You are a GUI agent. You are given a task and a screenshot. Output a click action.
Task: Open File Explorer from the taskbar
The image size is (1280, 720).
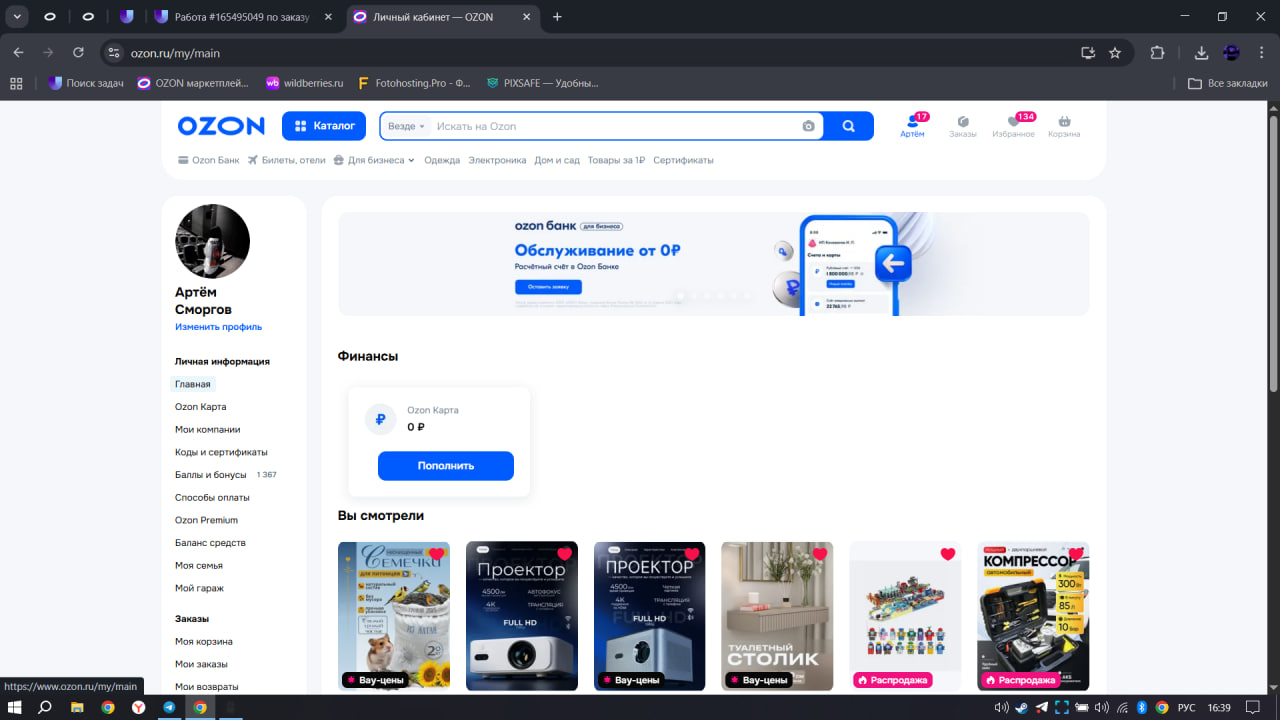tap(76, 707)
